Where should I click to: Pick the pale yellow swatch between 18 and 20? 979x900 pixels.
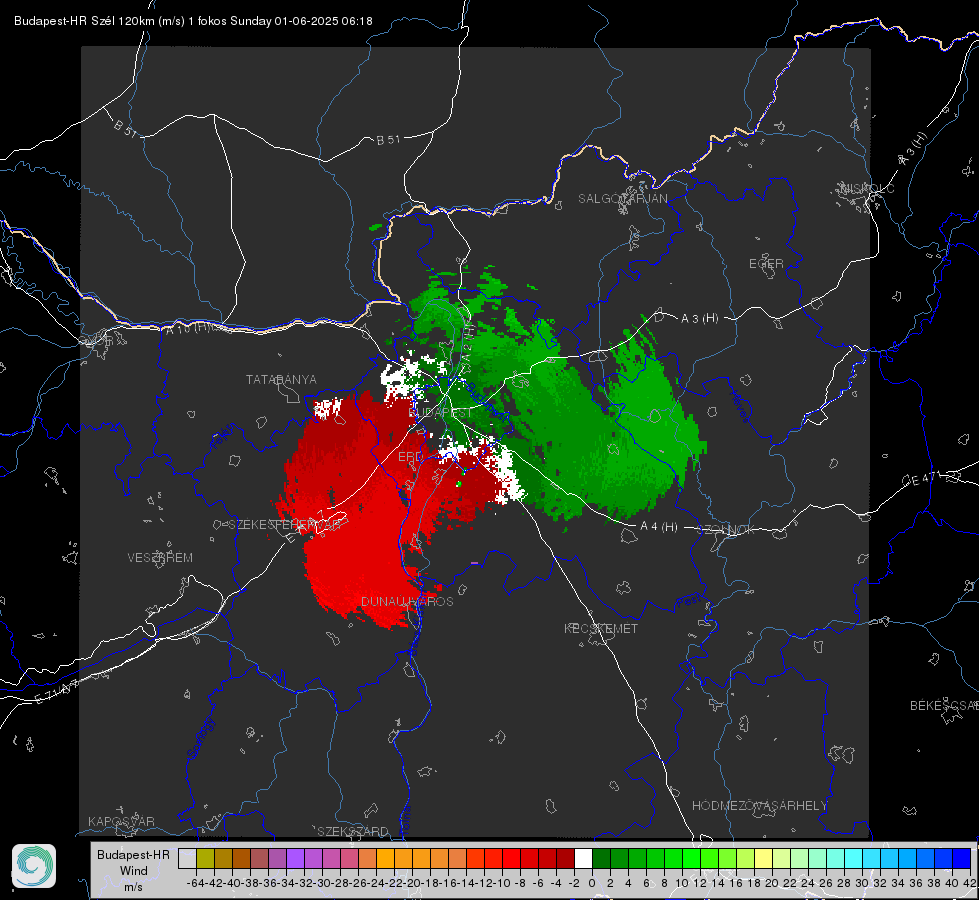(x=764, y=858)
